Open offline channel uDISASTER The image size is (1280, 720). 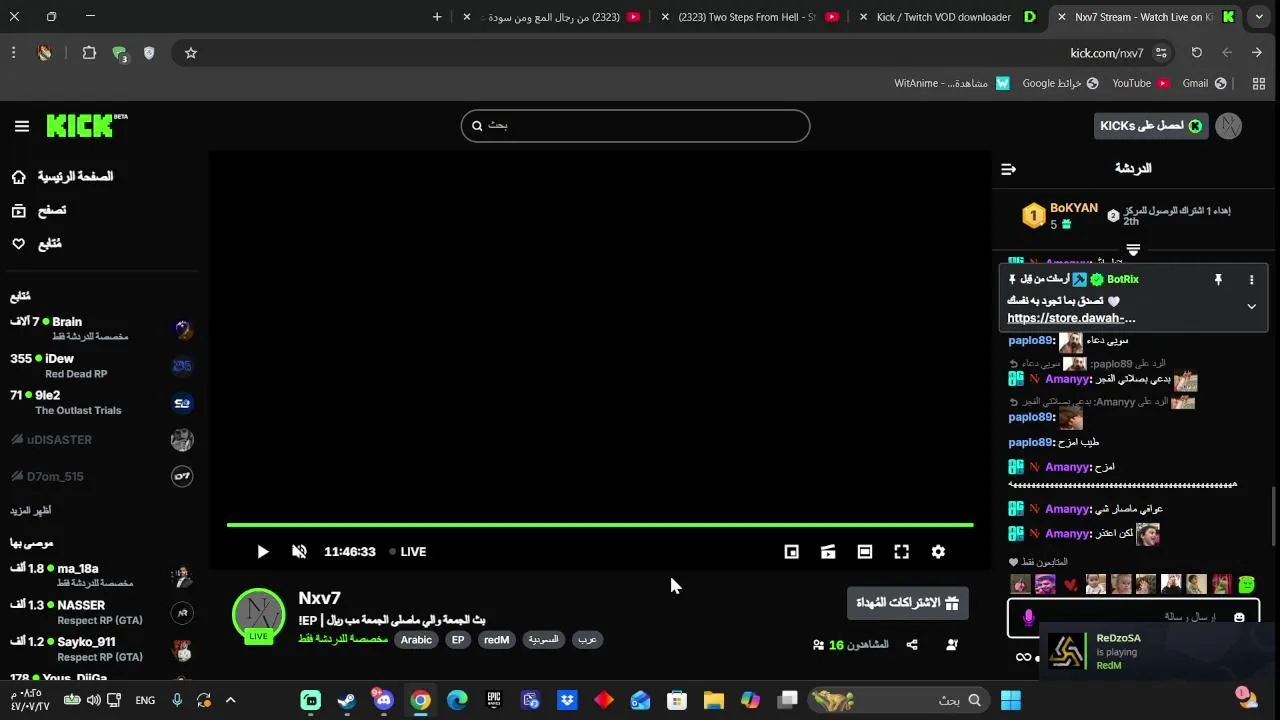(100, 440)
